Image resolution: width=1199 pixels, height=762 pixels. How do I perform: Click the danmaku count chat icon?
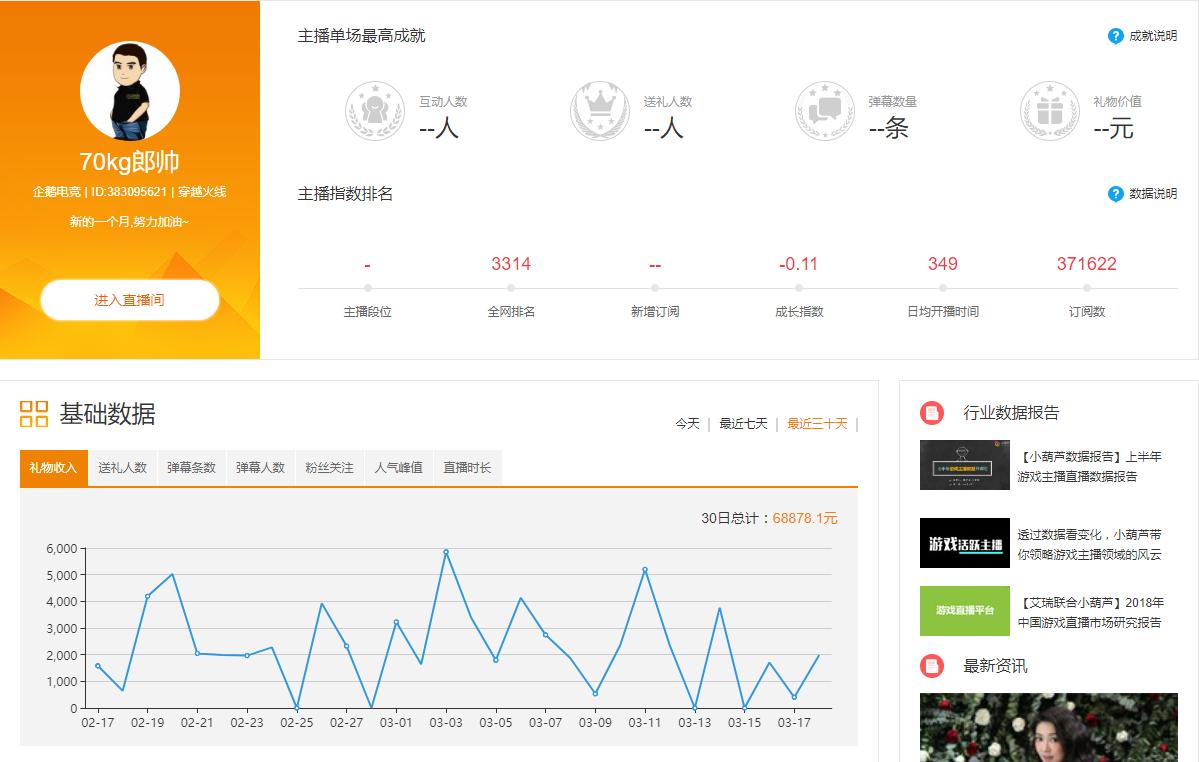[x=825, y=111]
